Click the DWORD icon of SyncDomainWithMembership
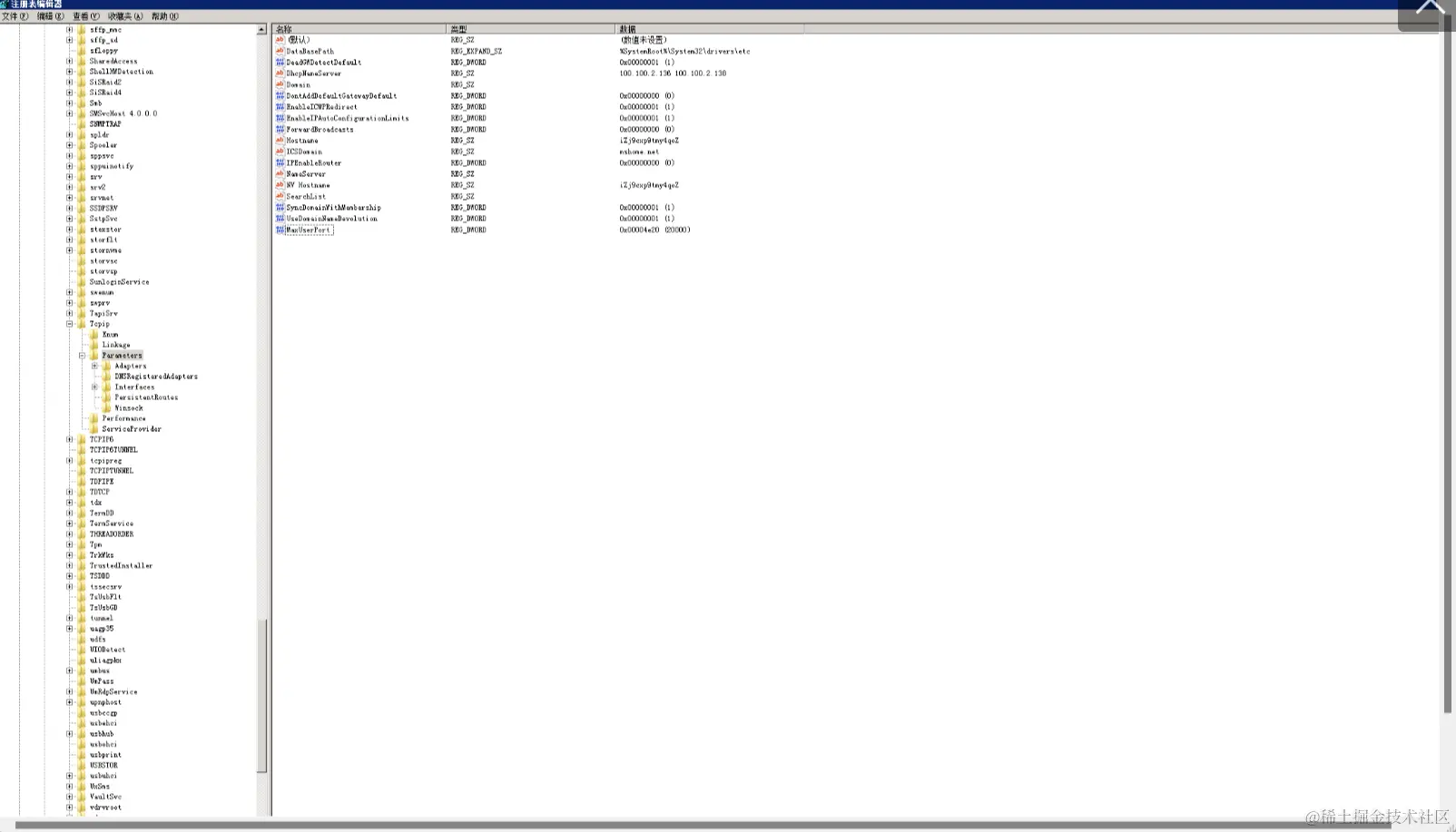 tap(280, 207)
